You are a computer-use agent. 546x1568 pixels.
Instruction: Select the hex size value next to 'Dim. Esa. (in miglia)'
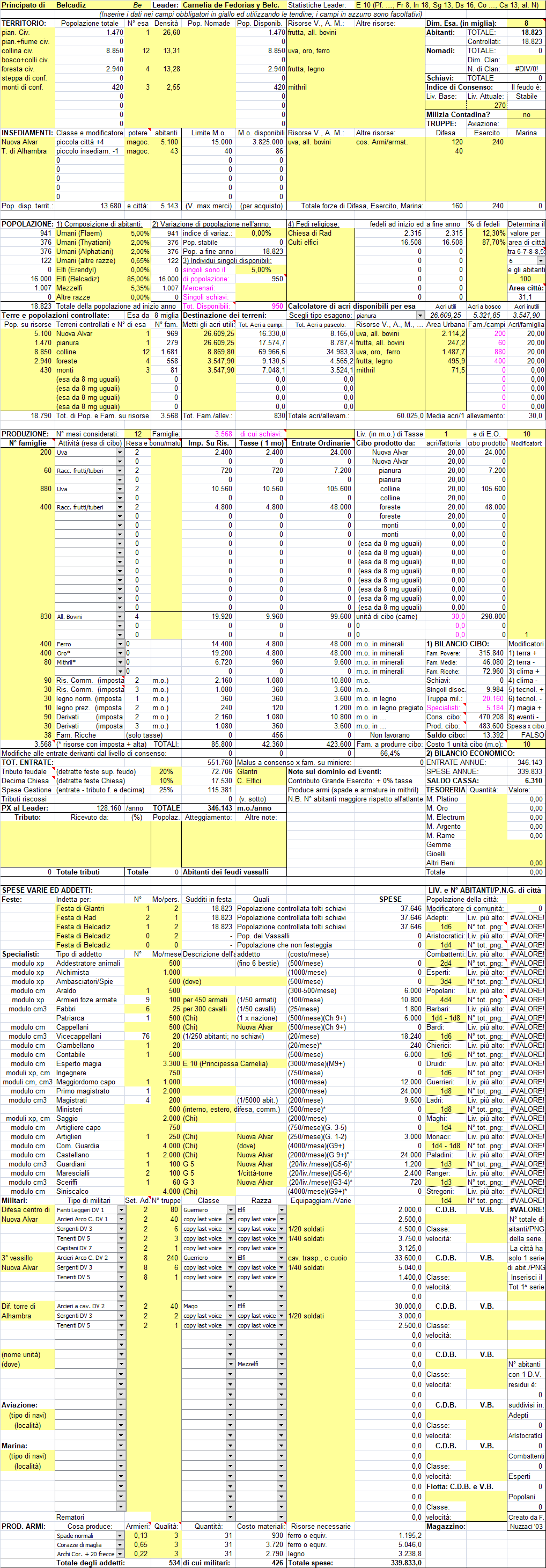(527, 23)
